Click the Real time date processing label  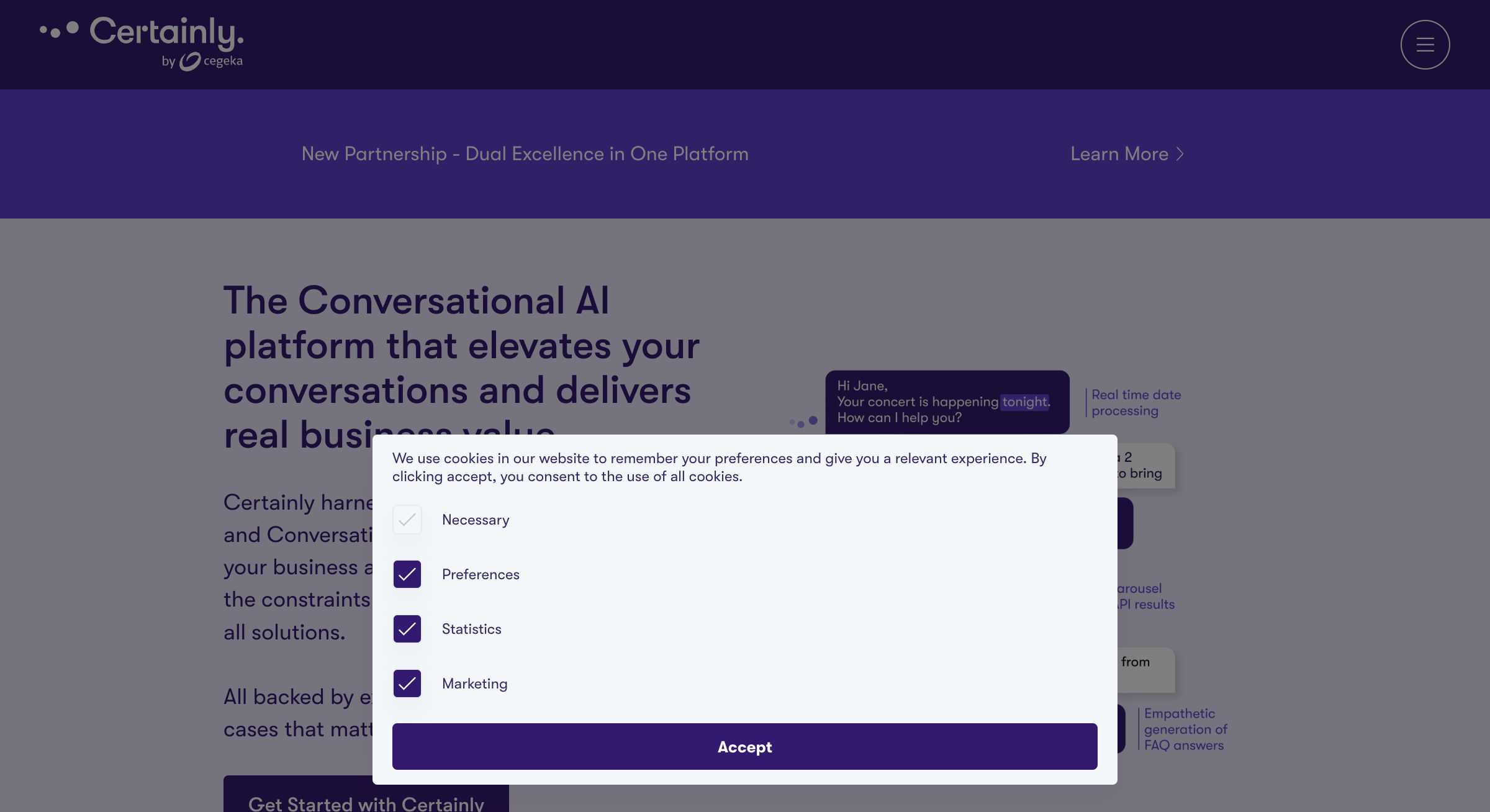(1136, 403)
